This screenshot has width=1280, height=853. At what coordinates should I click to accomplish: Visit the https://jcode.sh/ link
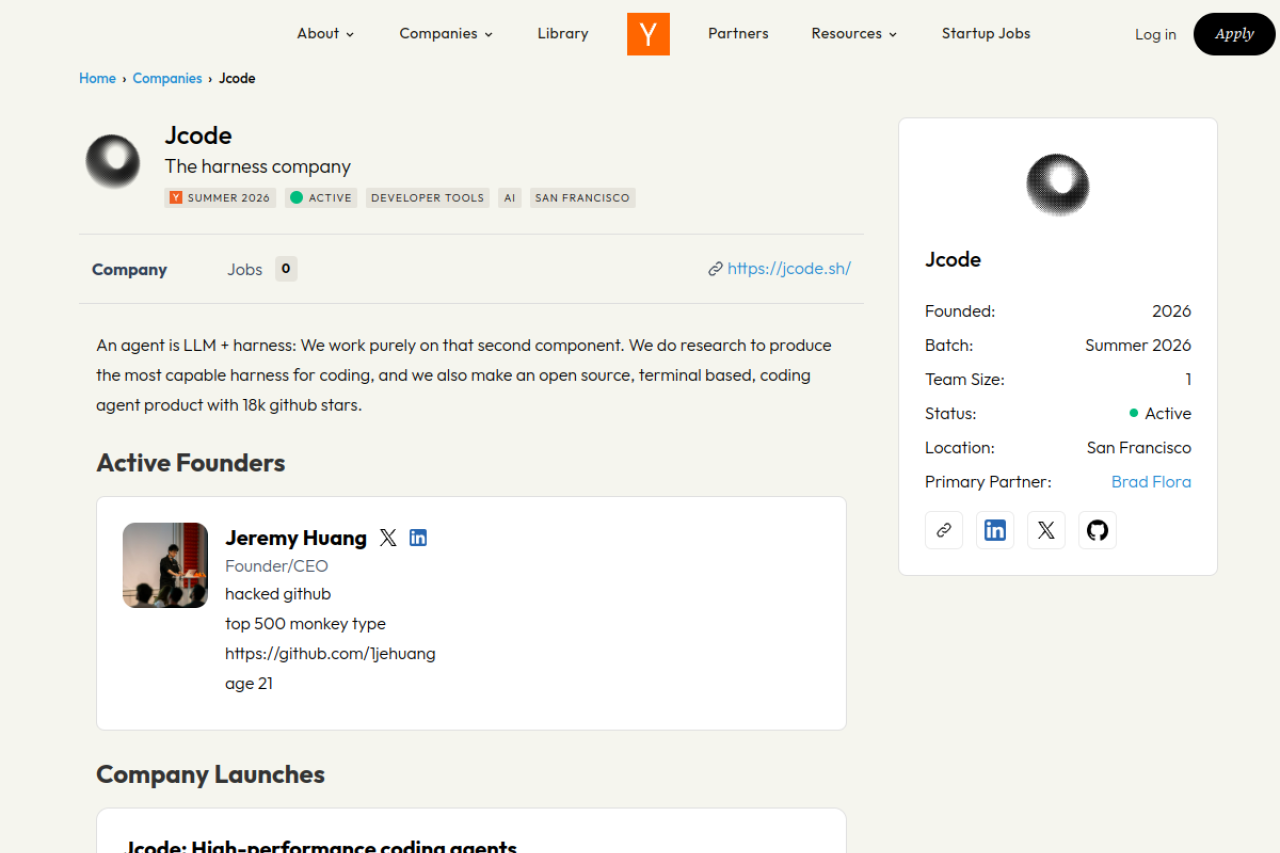tap(789, 268)
